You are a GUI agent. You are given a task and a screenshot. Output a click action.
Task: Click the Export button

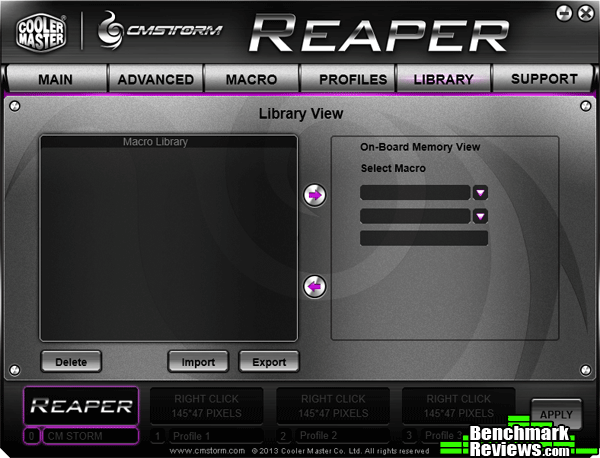pyautogui.click(x=269, y=362)
